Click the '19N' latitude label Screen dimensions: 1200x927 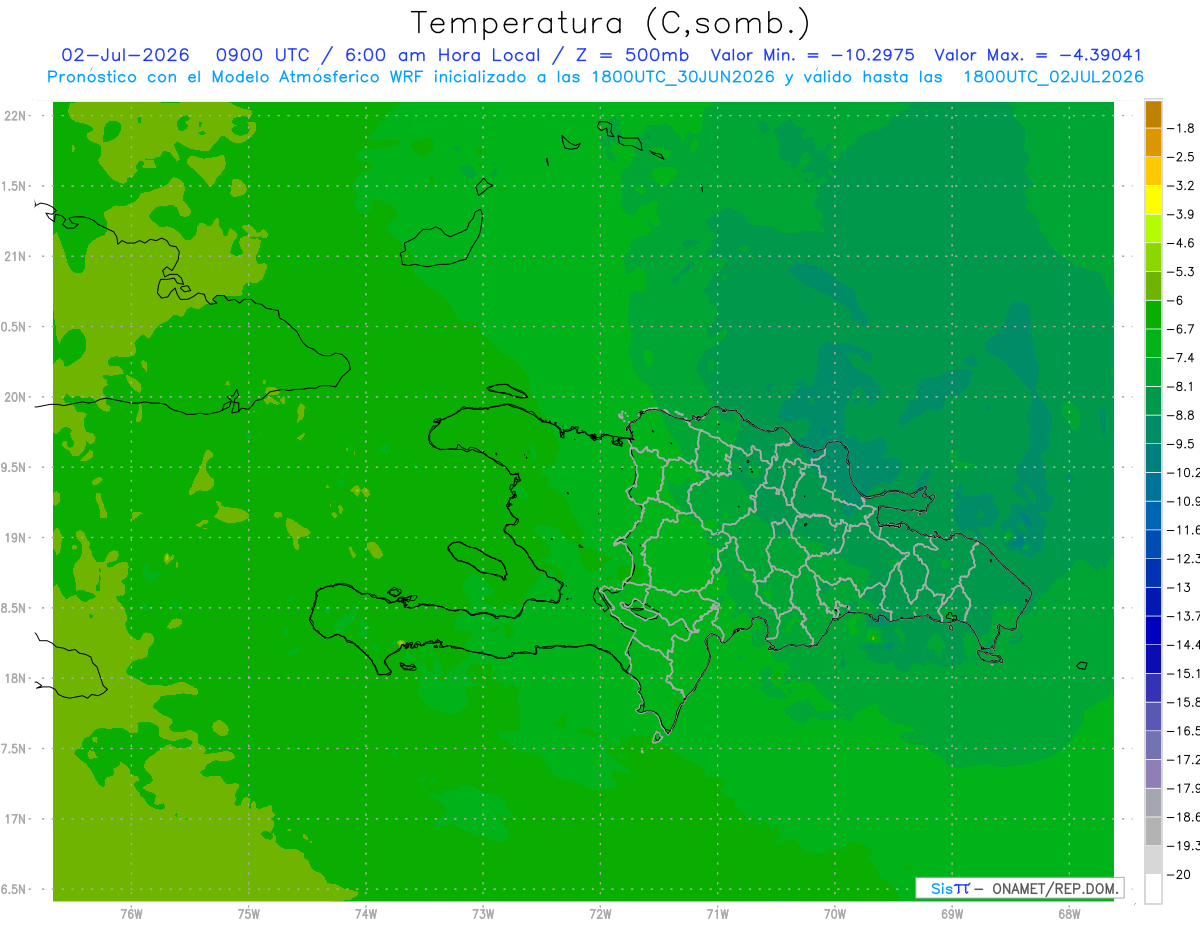point(16,538)
